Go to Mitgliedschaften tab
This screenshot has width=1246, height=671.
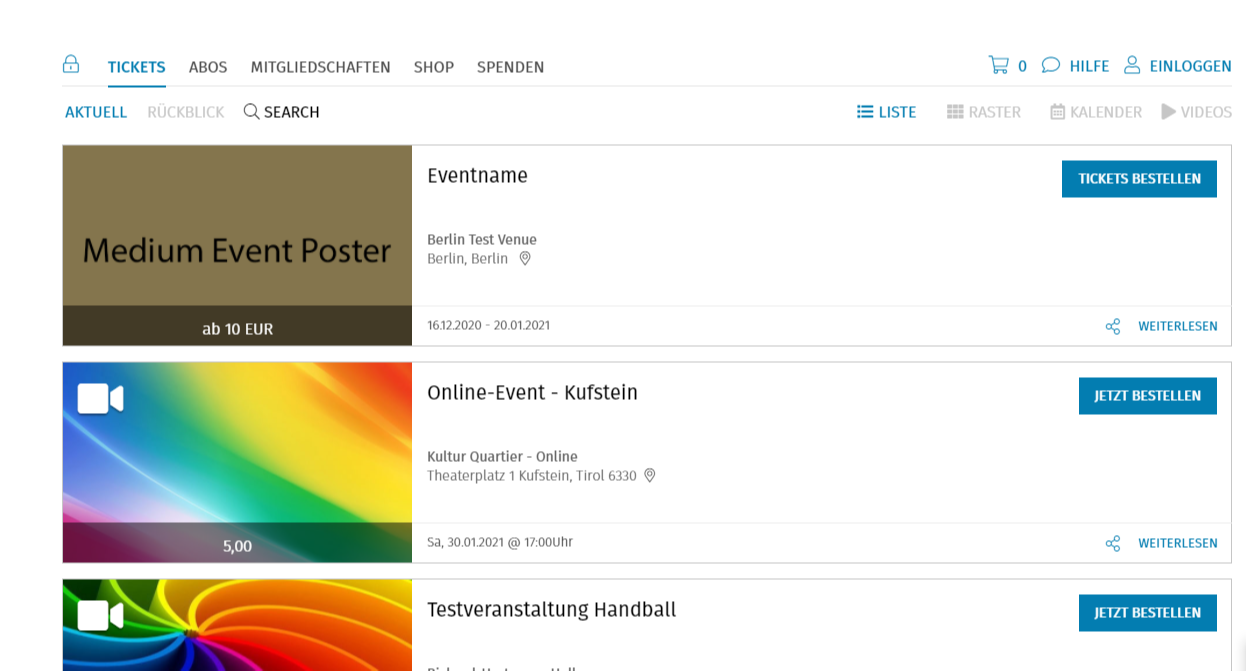coord(320,67)
